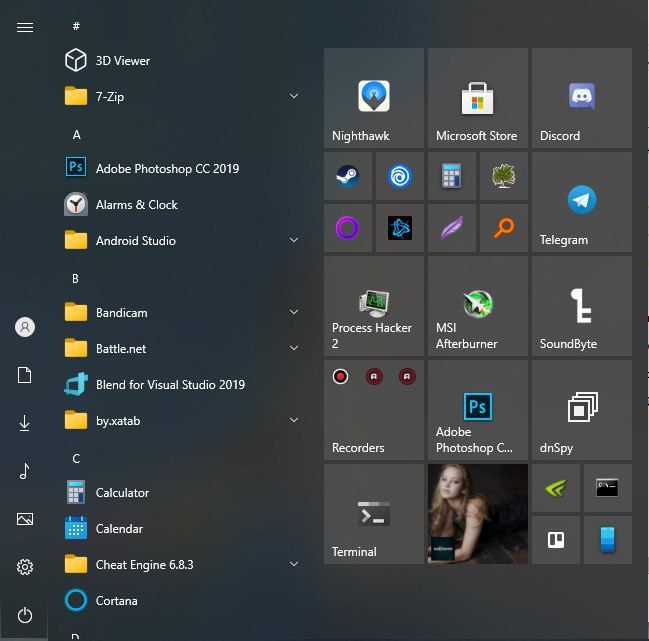649x641 pixels.
Task: Open 3D Viewer from the app list
Action: (x=182, y=60)
